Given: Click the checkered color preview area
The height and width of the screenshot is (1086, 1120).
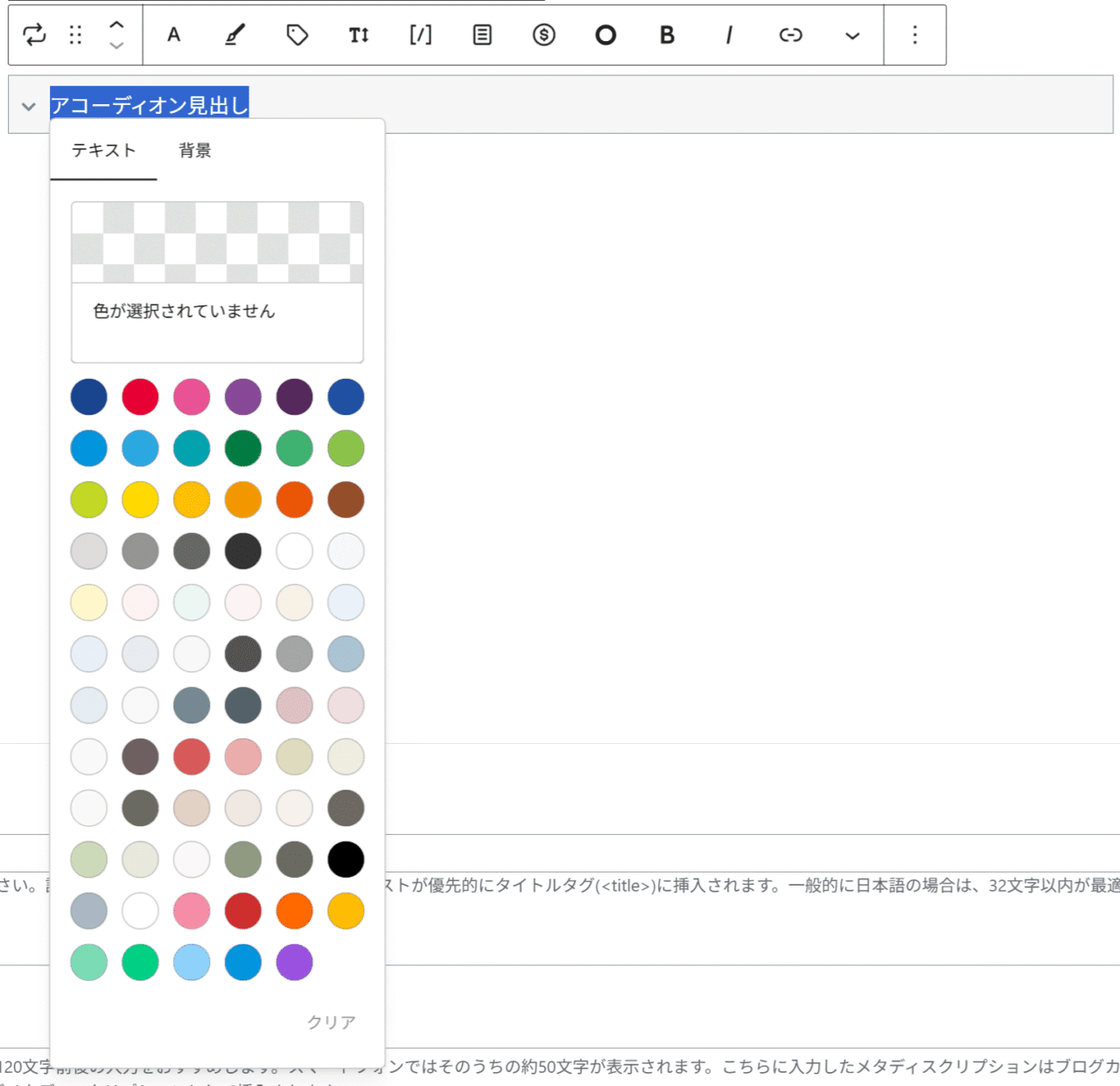Looking at the screenshot, I should [217, 242].
